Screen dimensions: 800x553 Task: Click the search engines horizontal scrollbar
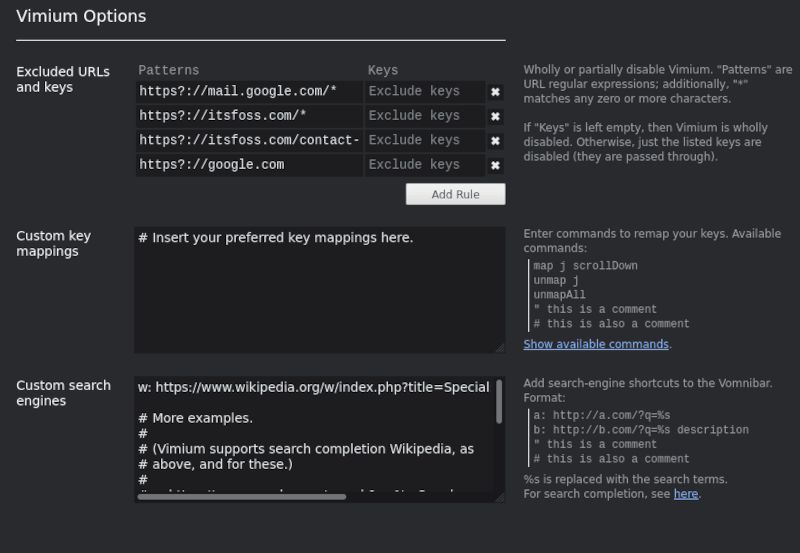tap(242, 497)
